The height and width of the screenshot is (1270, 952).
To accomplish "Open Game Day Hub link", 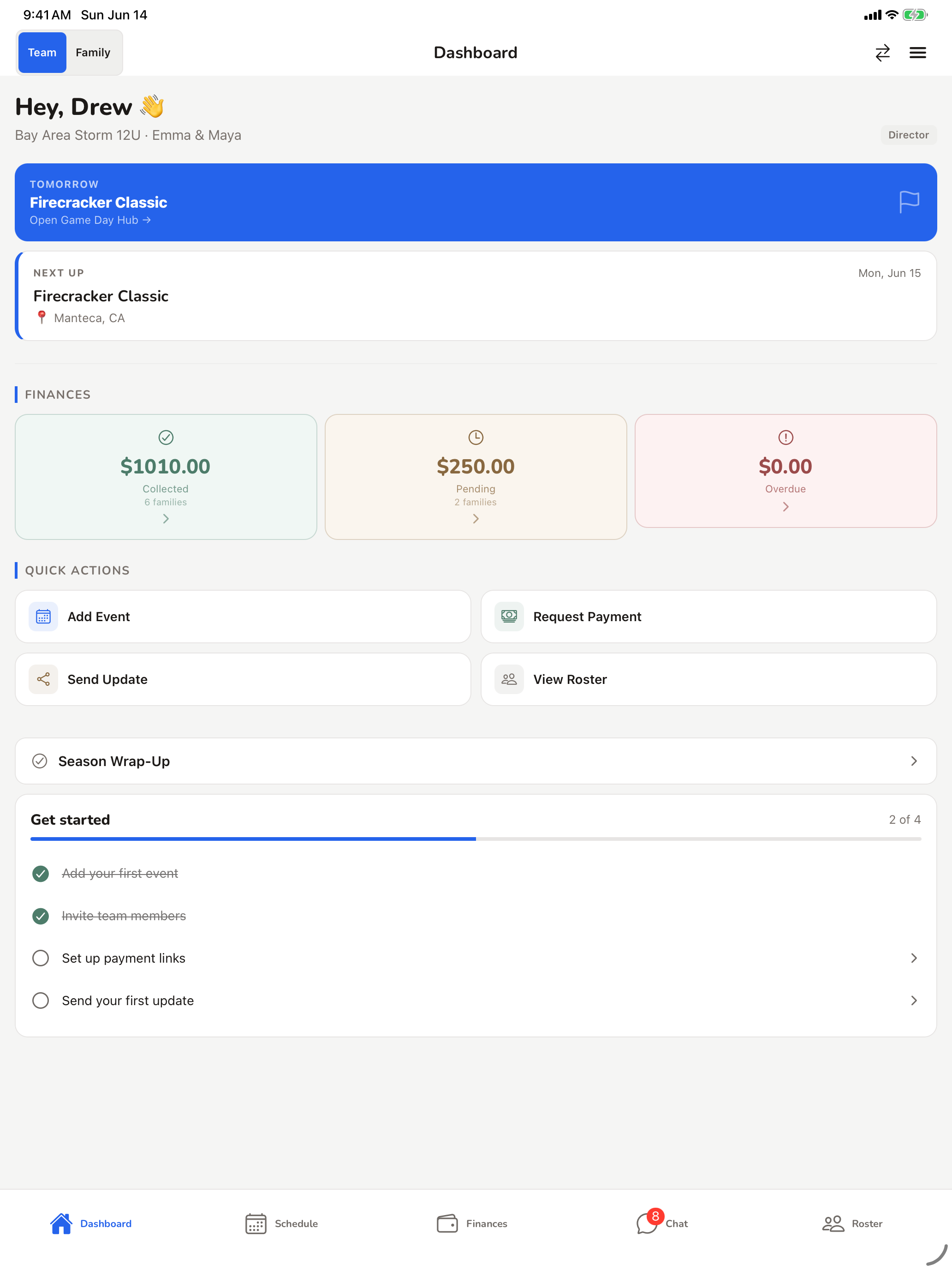I will (90, 220).
